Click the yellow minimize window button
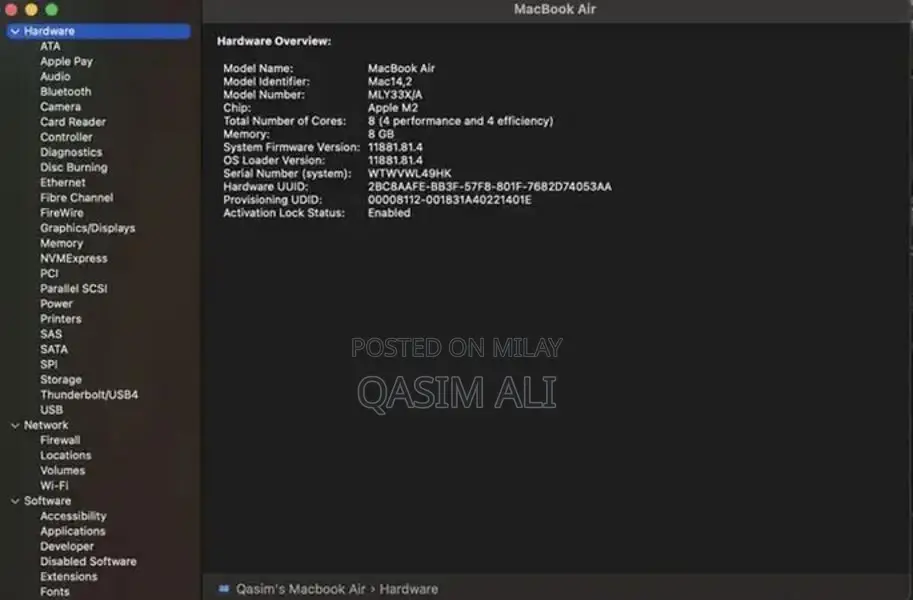Image resolution: width=913 pixels, height=600 pixels. [31, 9]
